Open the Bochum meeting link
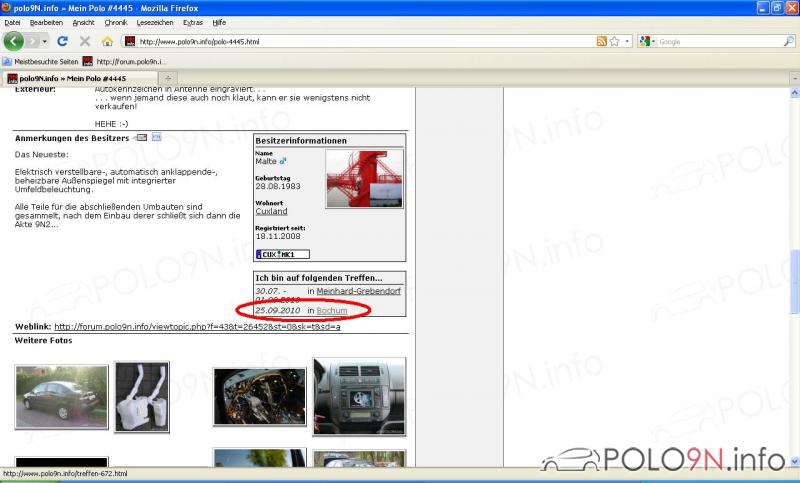 point(332,311)
